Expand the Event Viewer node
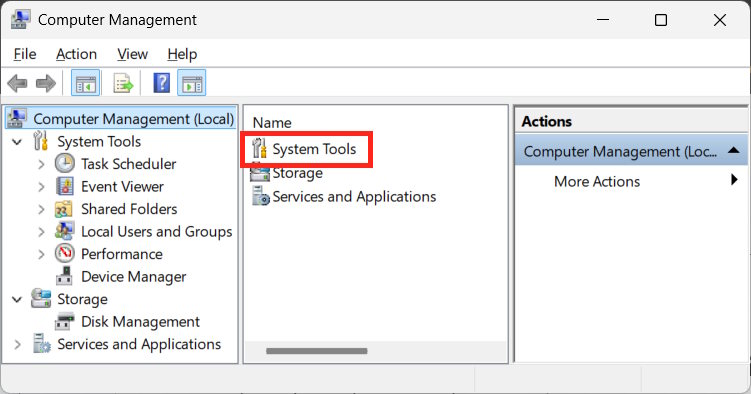The height and width of the screenshot is (394, 751). pos(41,187)
